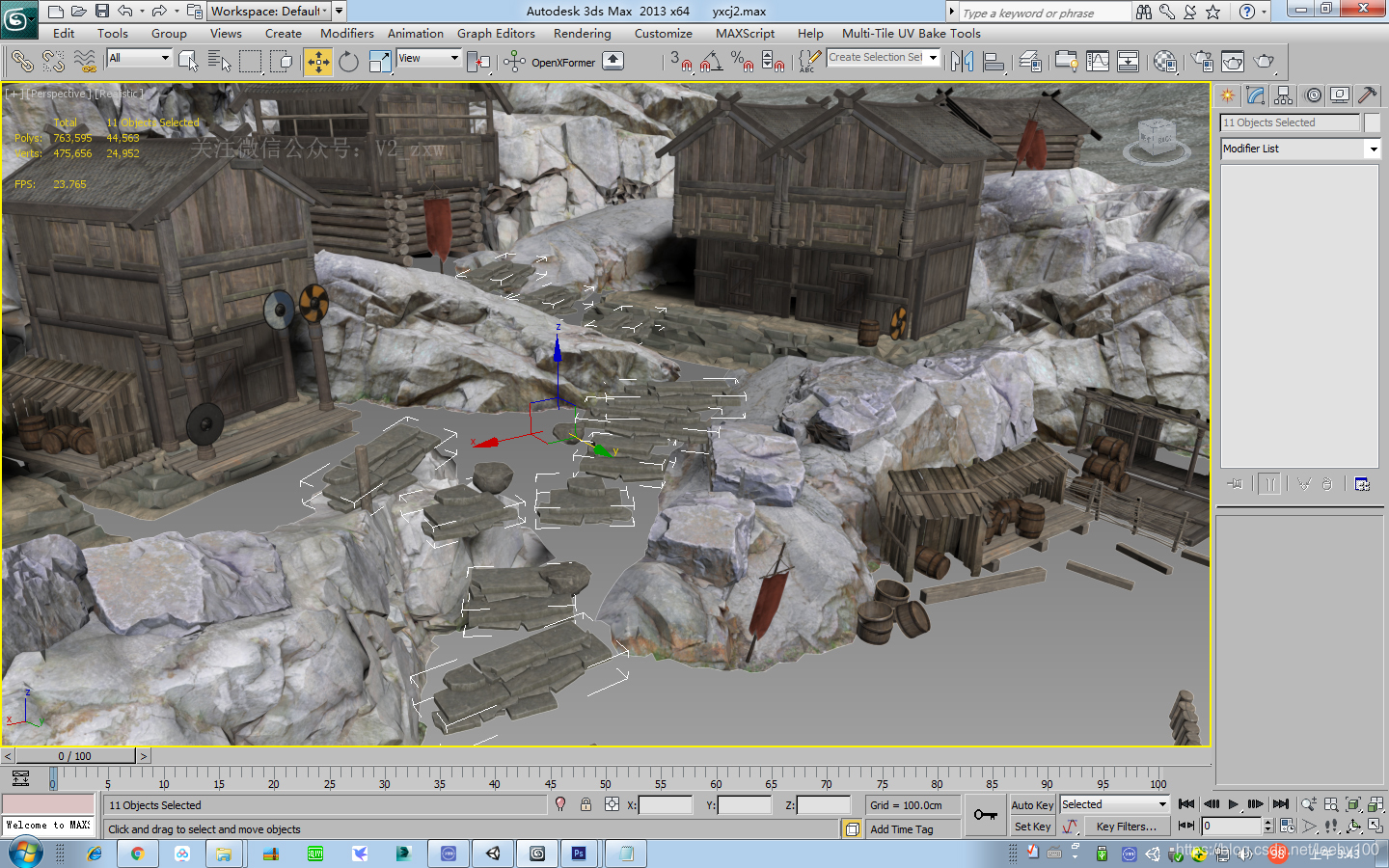1389x868 pixels.
Task: Select the Rotate tool in main toolbar
Action: 348,62
